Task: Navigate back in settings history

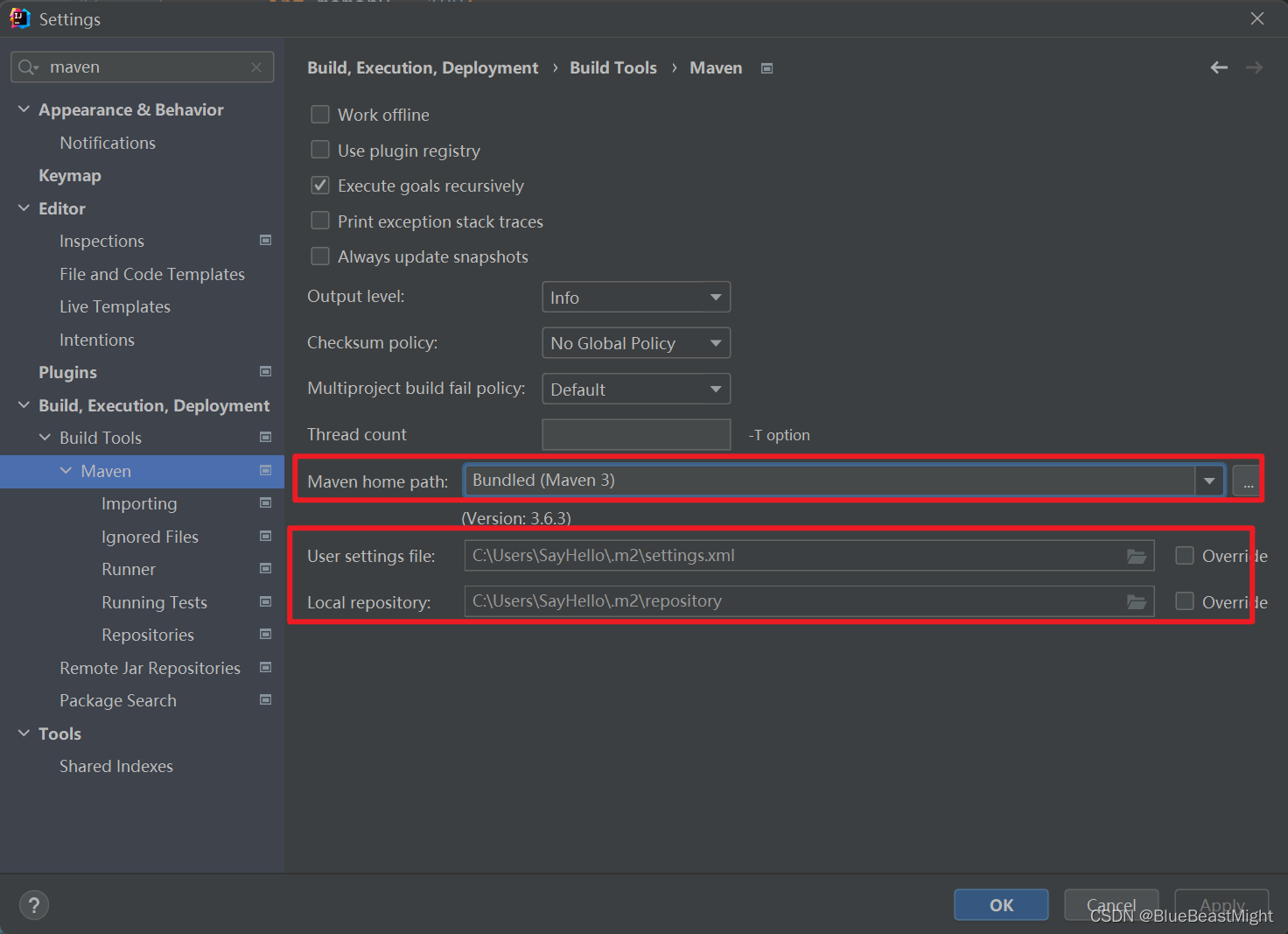Action: coord(1219,67)
